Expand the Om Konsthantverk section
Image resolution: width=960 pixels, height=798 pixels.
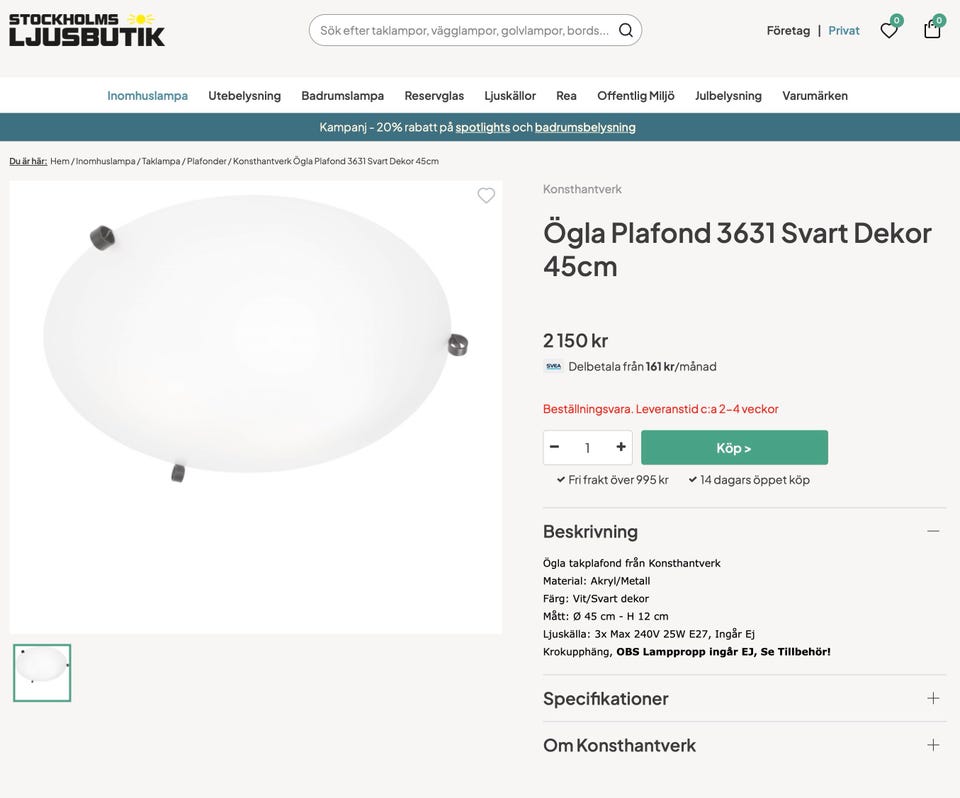(933, 745)
